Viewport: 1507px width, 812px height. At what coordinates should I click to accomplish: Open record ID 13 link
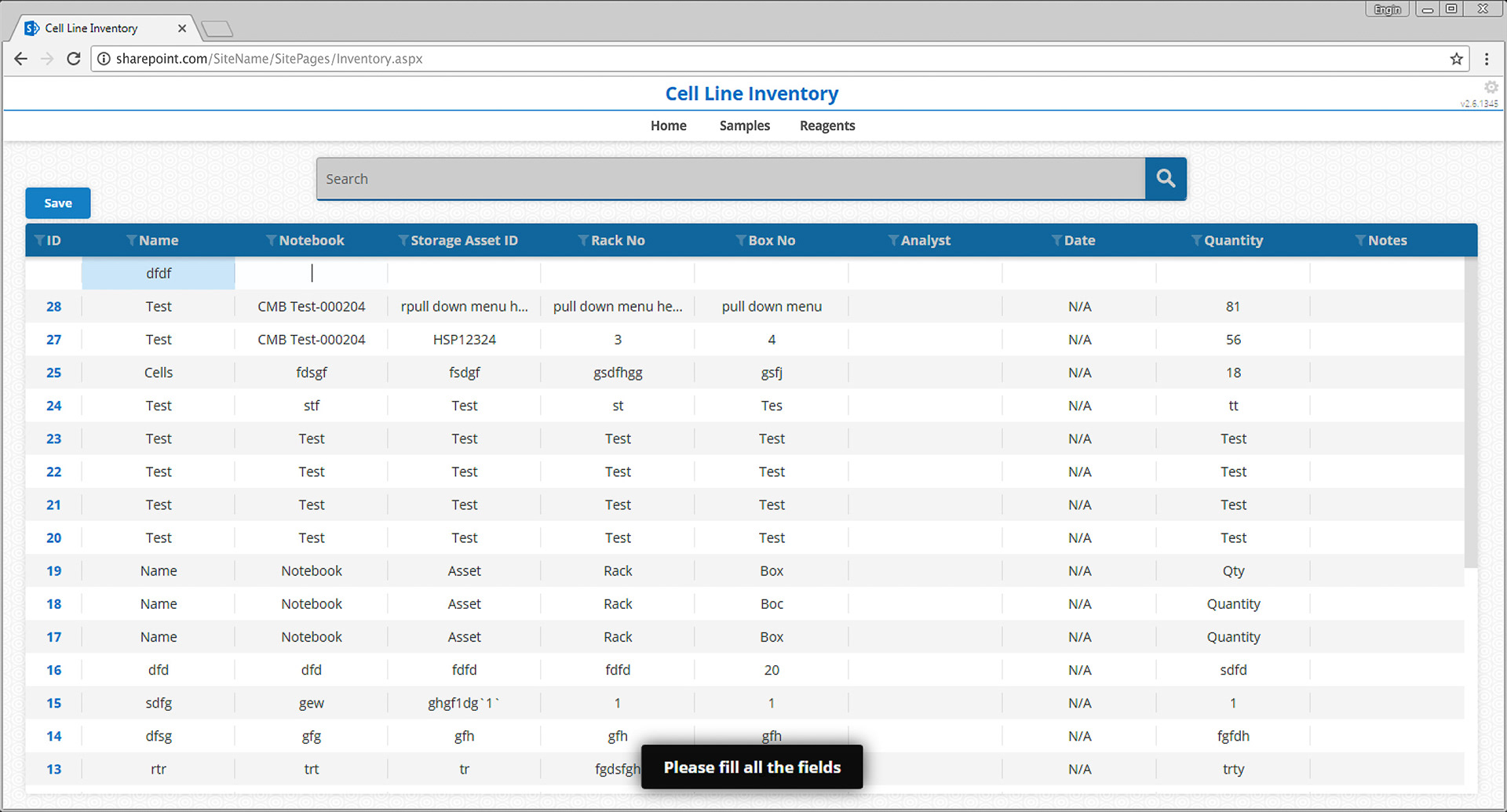coord(53,769)
